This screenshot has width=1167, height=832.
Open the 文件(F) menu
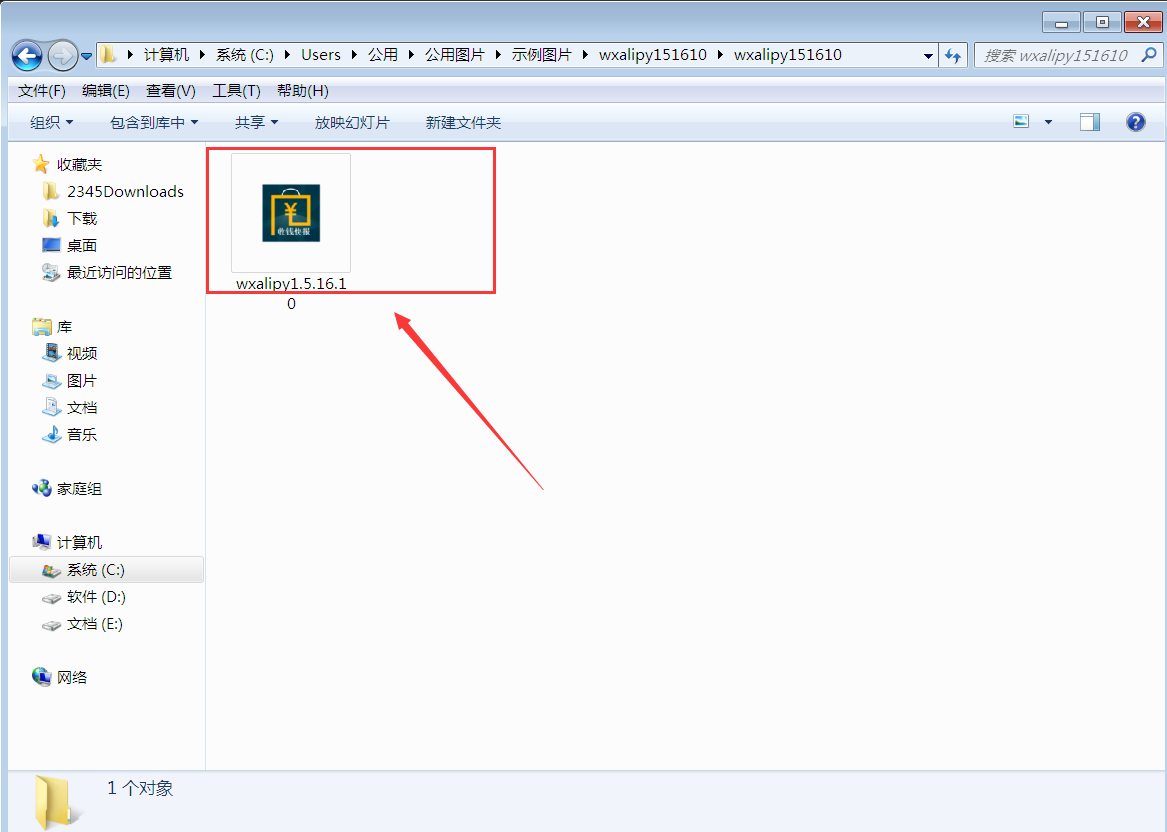[42, 91]
